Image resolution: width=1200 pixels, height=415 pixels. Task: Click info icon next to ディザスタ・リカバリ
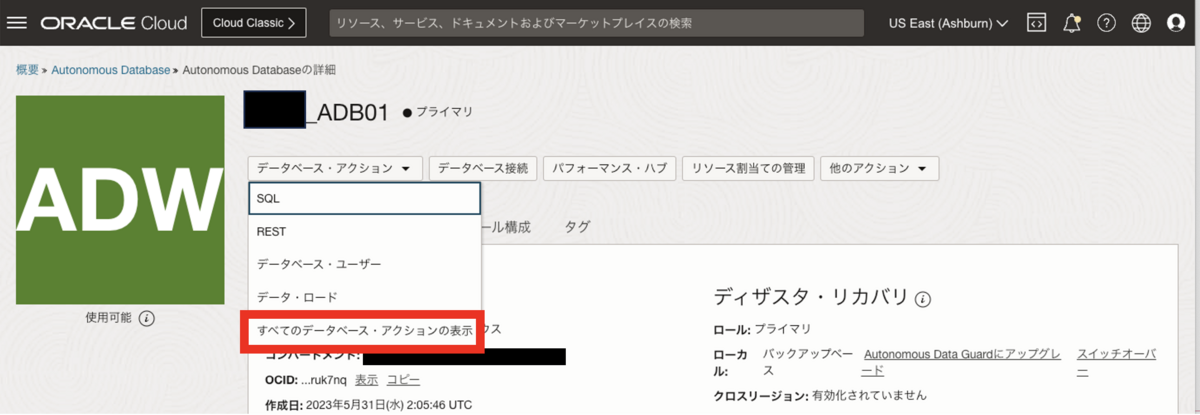923,298
